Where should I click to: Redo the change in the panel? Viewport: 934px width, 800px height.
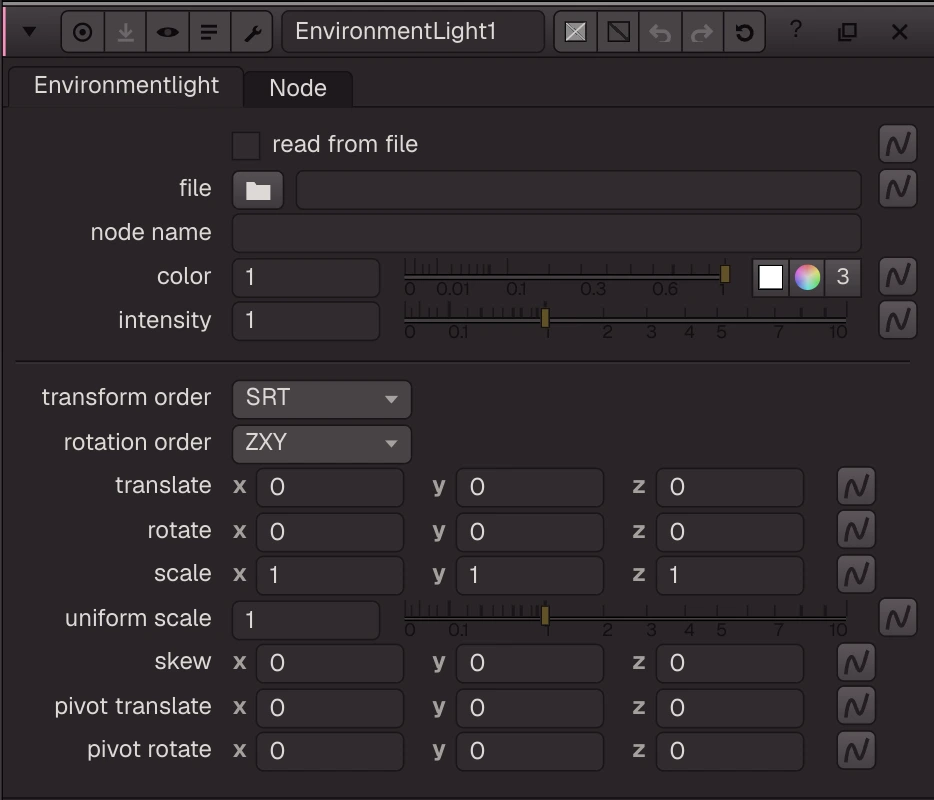pyautogui.click(x=702, y=32)
